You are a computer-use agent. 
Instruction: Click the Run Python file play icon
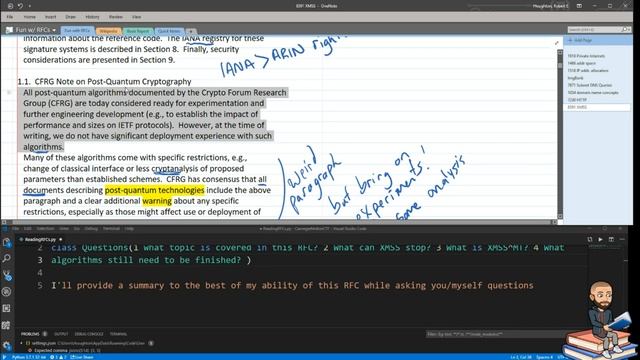(600, 240)
